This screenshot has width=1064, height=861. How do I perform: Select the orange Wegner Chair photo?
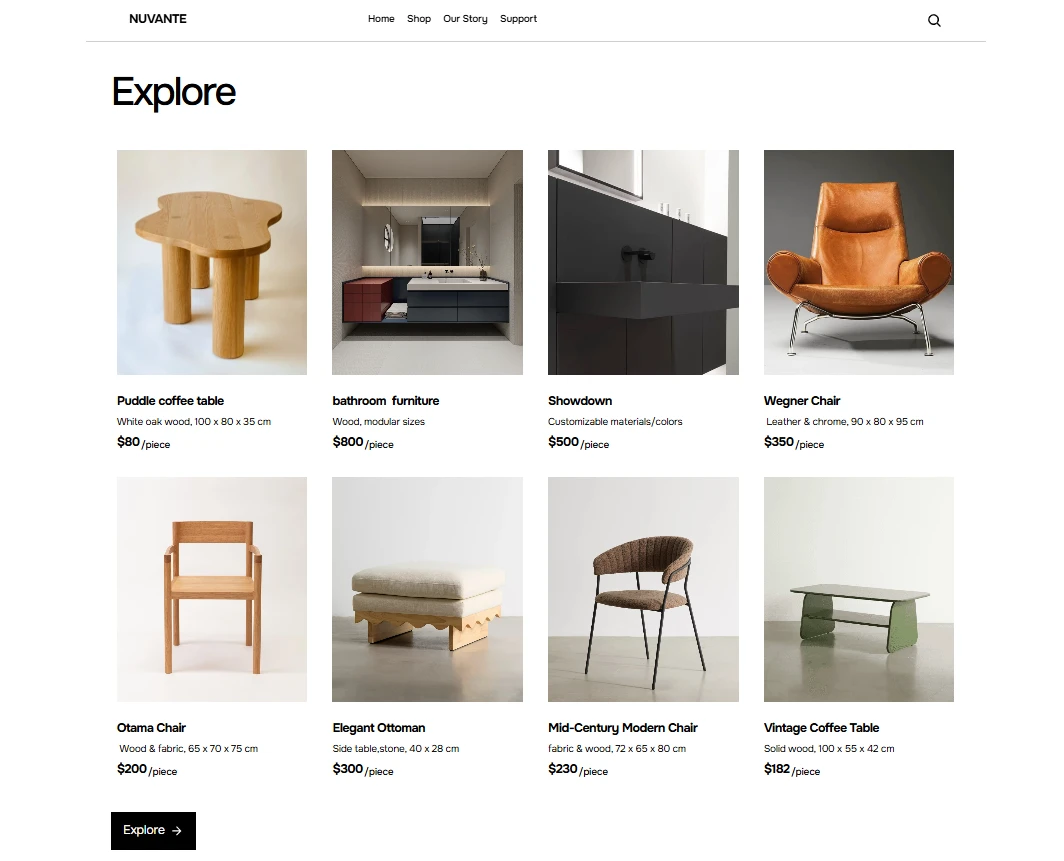pyautogui.click(x=858, y=263)
